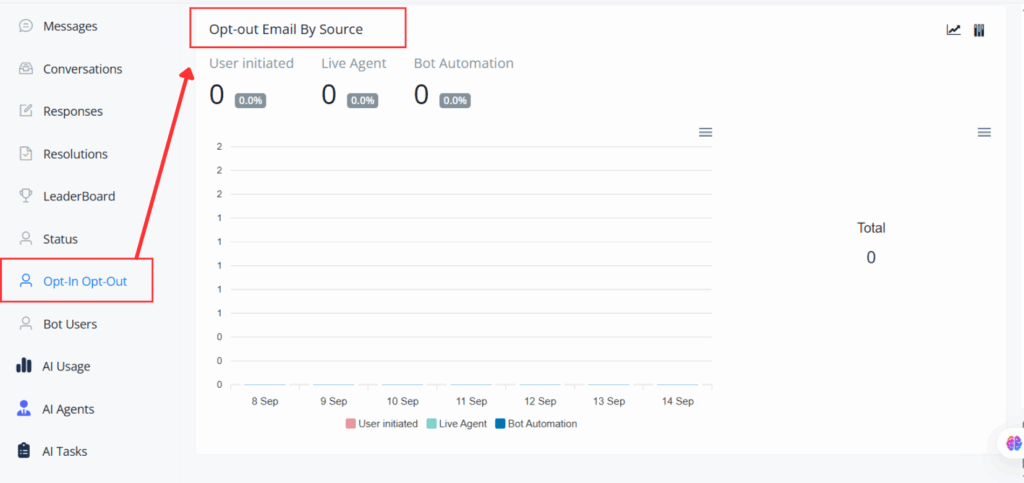Open the Total chart hamburger menu
Viewport: 1024px width, 483px height.
pos(984,132)
